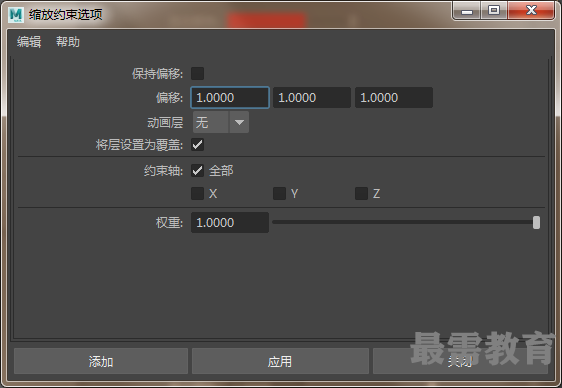The width and height of the screenshot is (562, 388).
Task: Click the 权重 slider handle
Action: [x=536, y=222]
